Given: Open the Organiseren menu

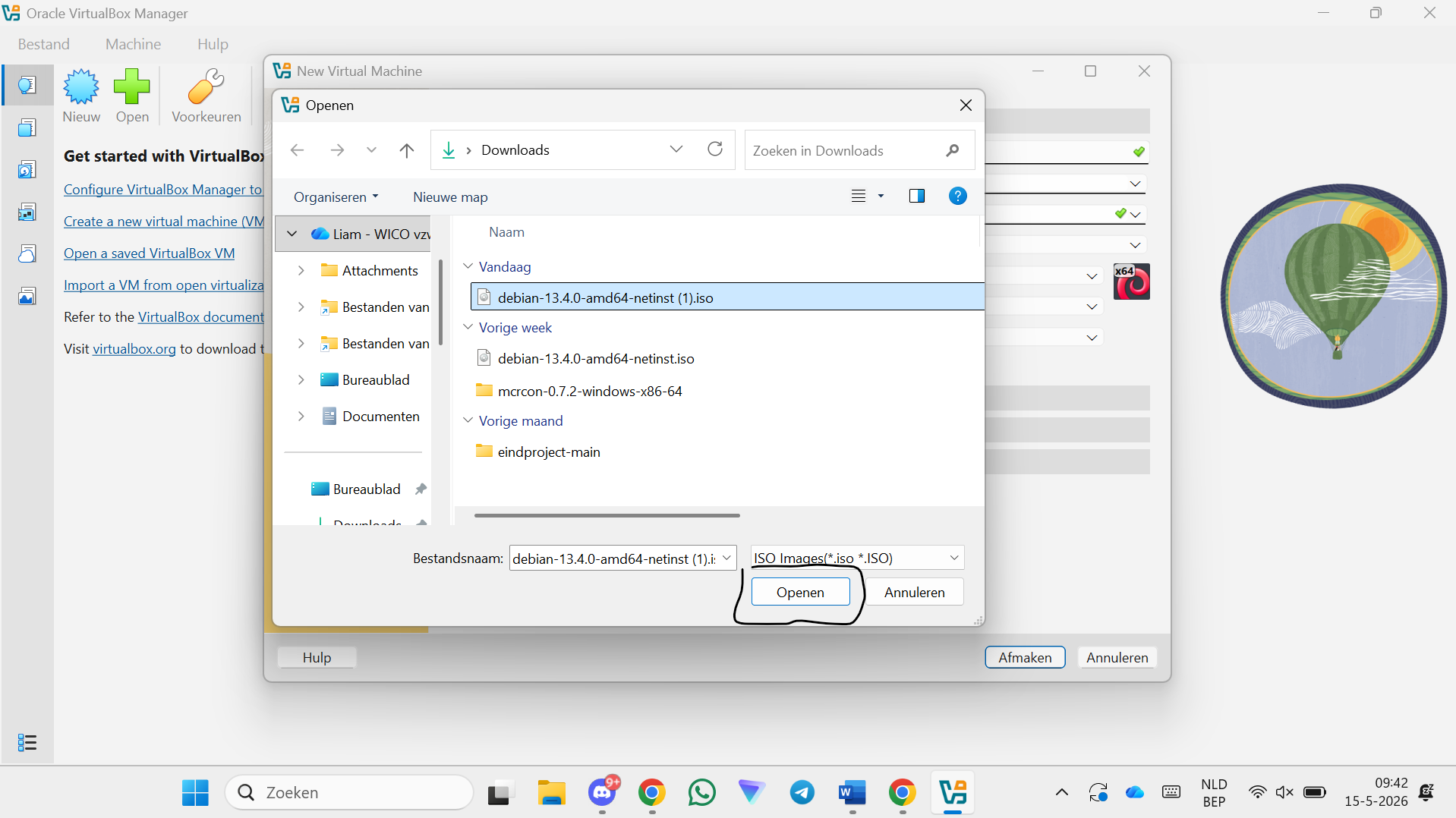Looking at the screenshot, I should 336,197.
